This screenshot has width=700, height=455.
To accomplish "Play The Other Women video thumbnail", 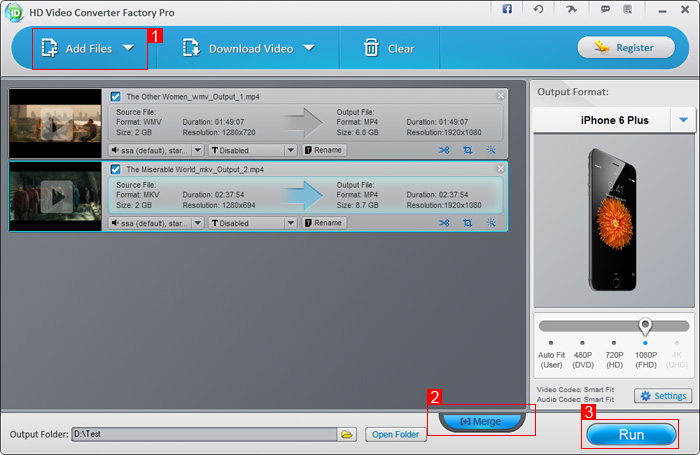I will click(55, 123).
